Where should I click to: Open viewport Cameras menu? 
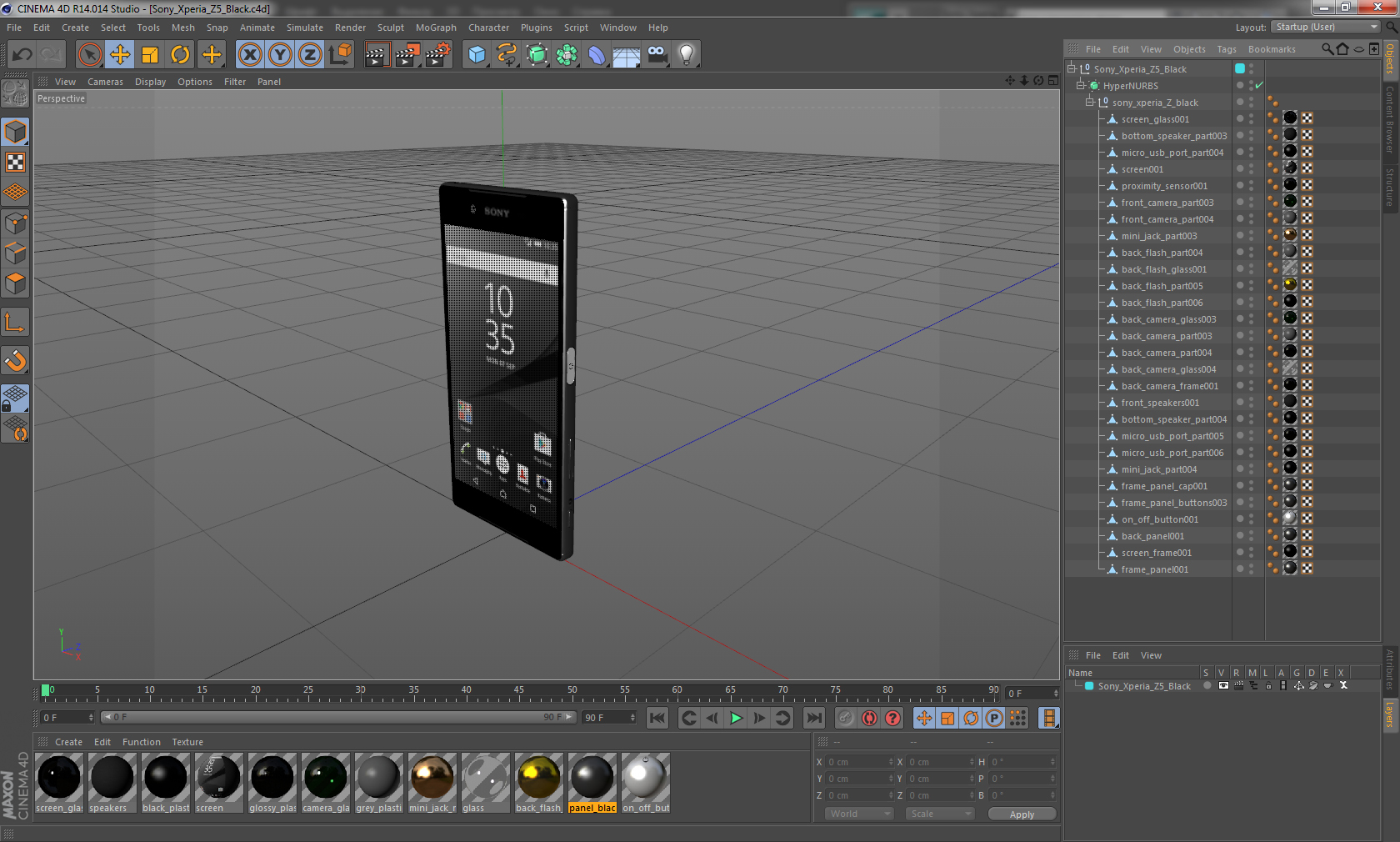tap(105, 82)
